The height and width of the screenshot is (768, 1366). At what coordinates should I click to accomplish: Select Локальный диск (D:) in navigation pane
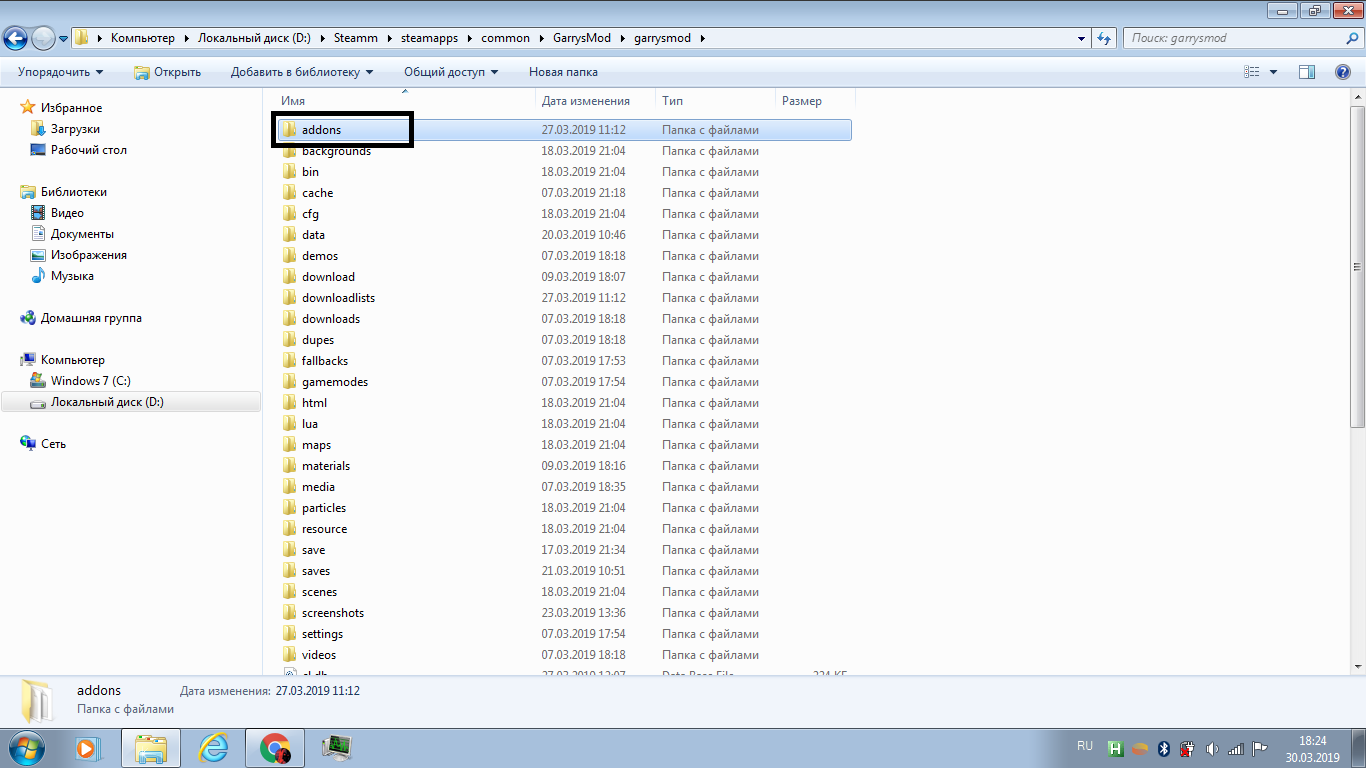[x=106, y=402]
